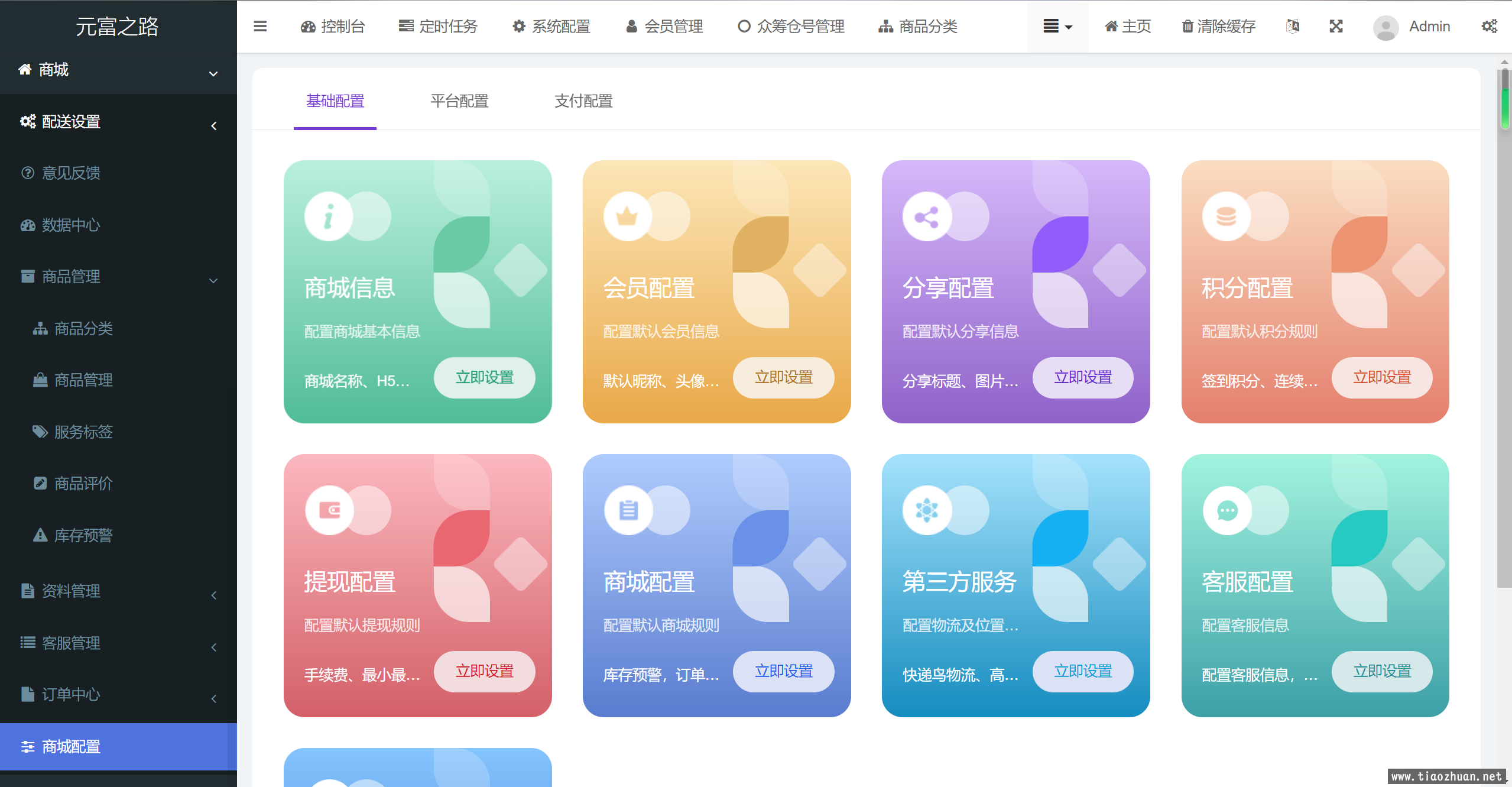This screenshot has width=1512, height=787.
Task: Click the sitemap icon beside sidebar 商品分类
Action: click(40, 328)
